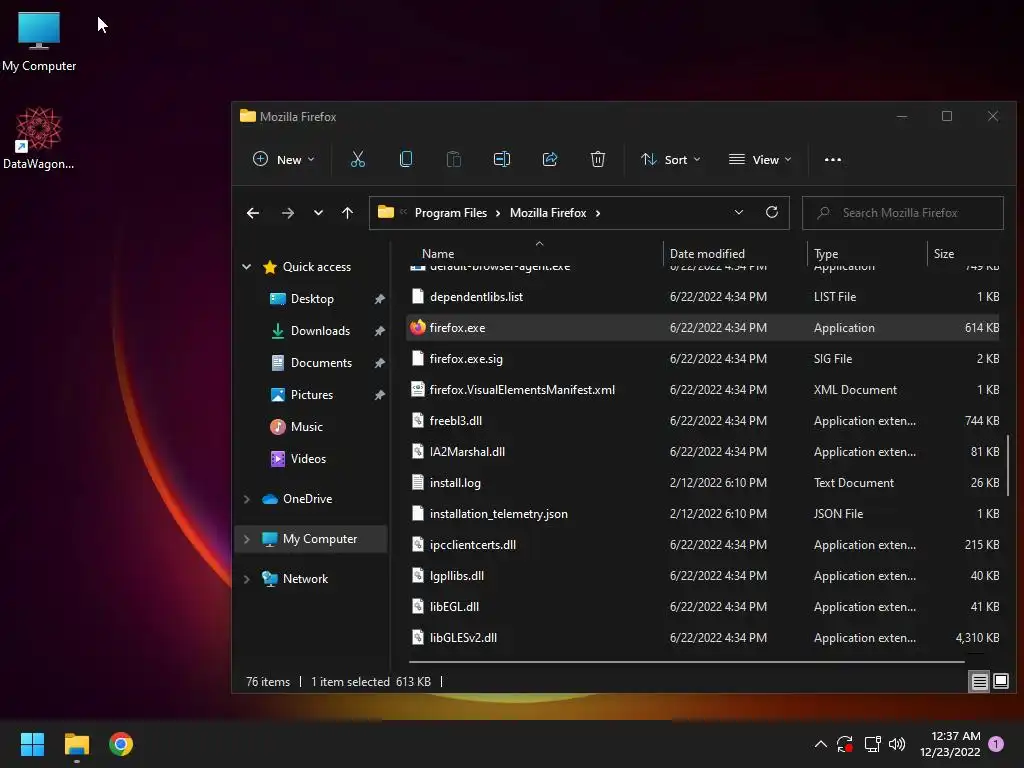1024x768 pixels.
Task: Click the sync update tray icon
Action: (845, 744)
